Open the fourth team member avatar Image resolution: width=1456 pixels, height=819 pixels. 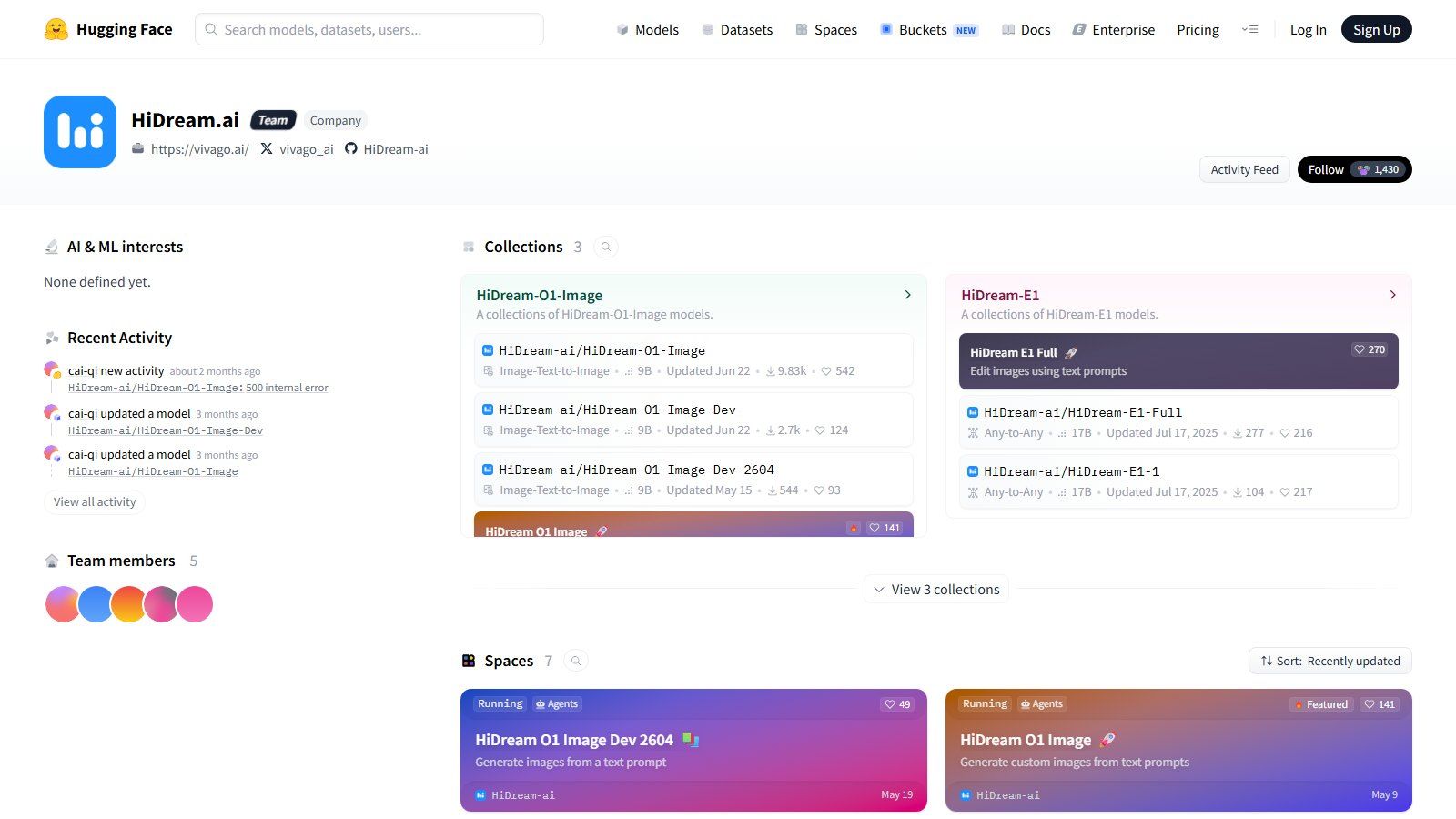click(x=161, y=604)
